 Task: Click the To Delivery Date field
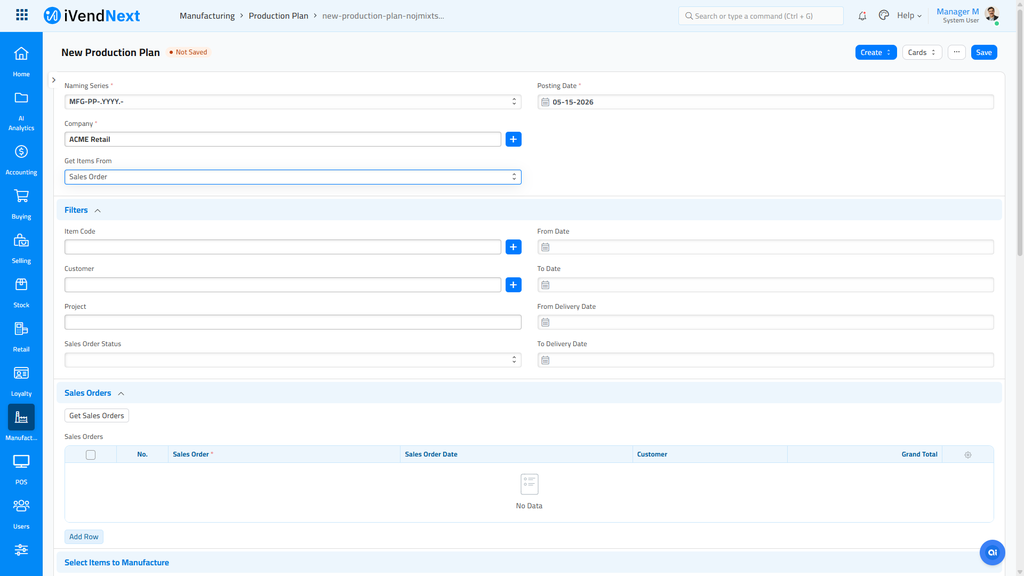pyautogui.click(x=765, y=360)
